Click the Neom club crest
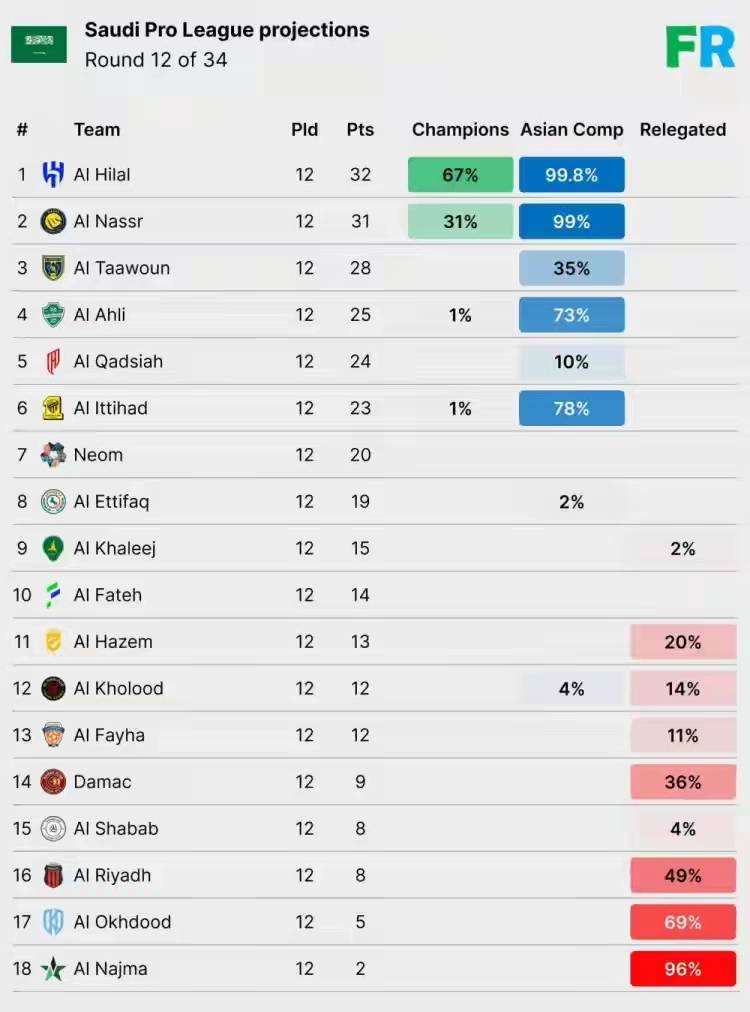This screenshot has width=750, height=1012. (x=53, y=455)
